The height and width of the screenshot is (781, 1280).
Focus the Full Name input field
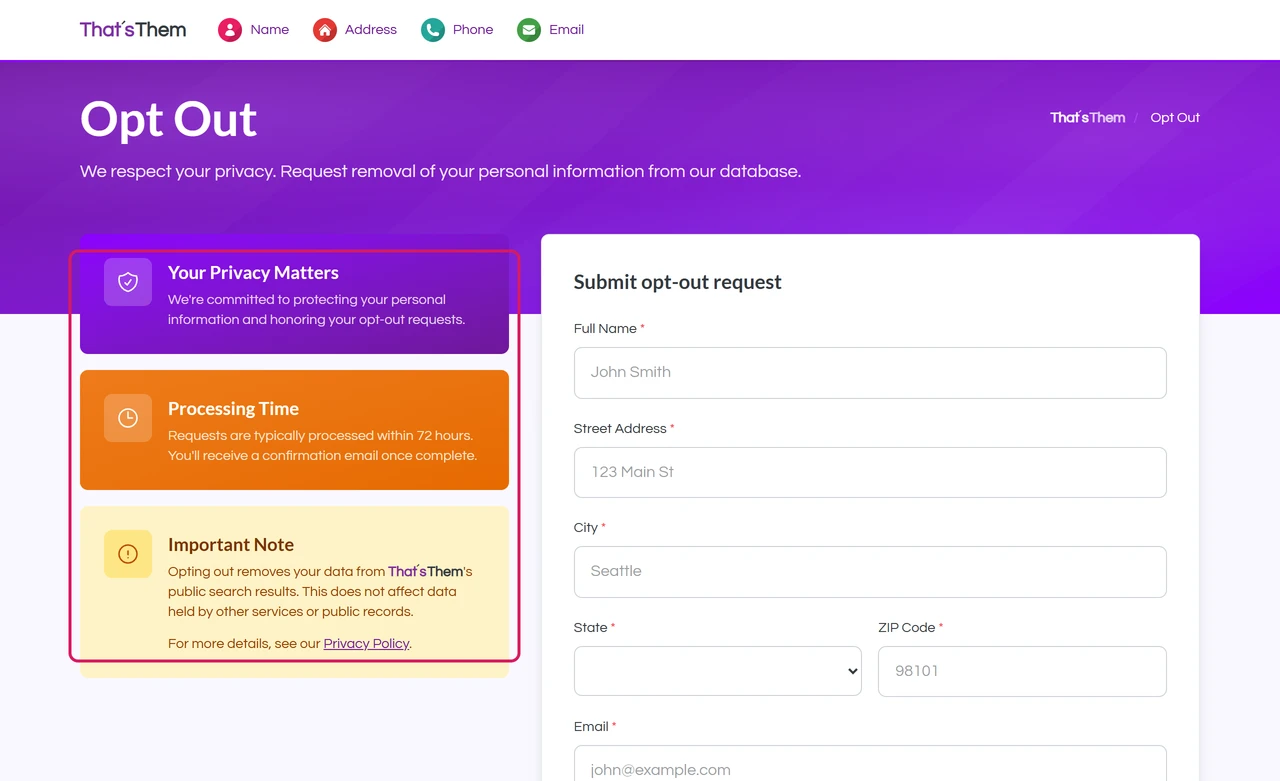[x=870, y=373]
